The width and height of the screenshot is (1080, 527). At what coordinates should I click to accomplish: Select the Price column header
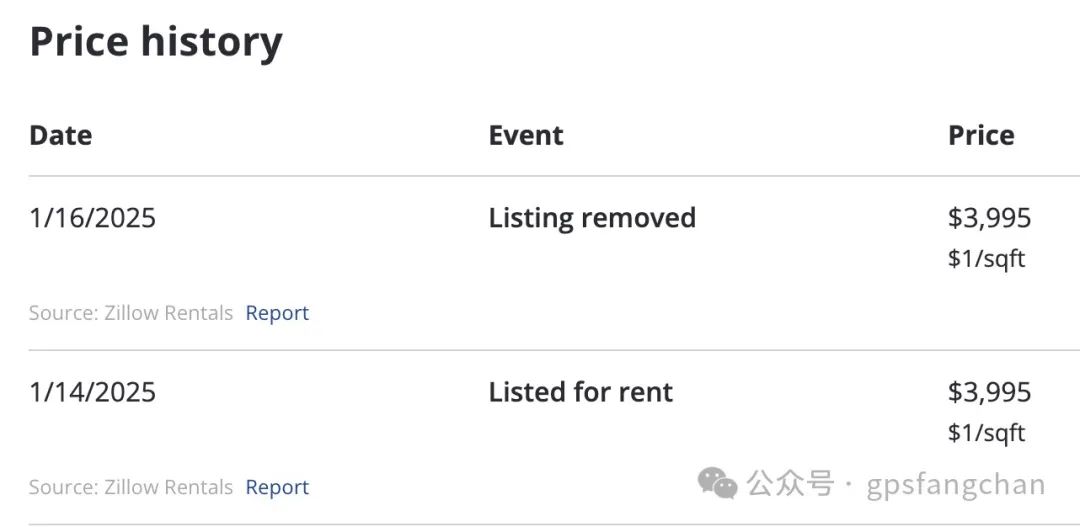tap(981, 135)
